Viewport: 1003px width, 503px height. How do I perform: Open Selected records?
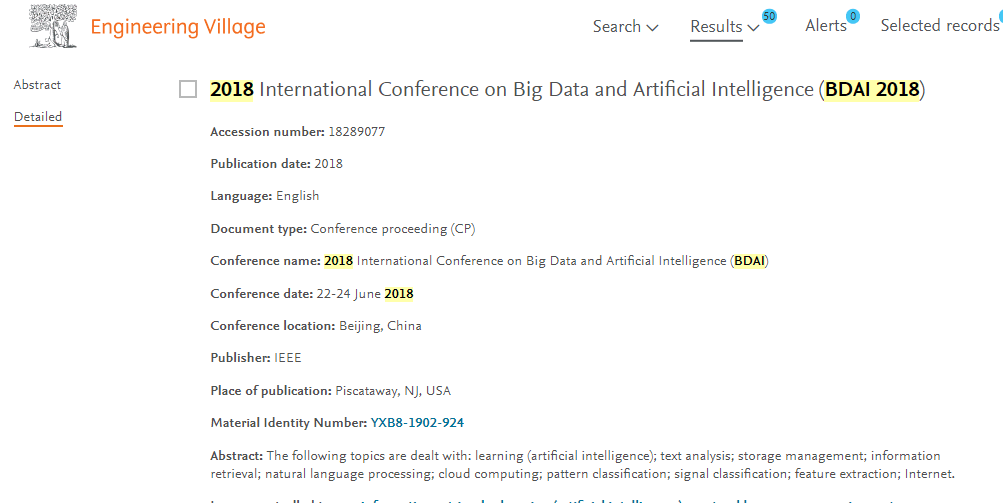(x=939, y=26)
